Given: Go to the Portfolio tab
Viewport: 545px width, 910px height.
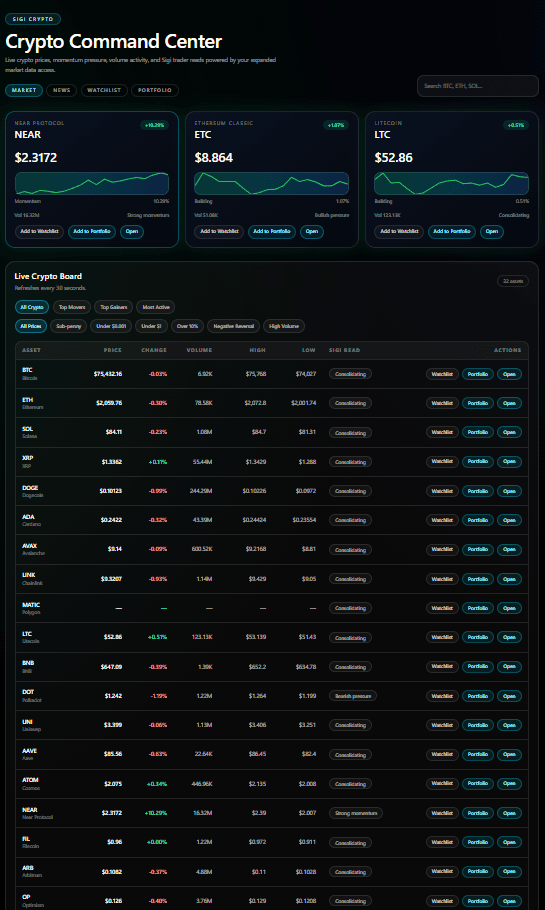Looking at the screenshot, I should [x=155, y=91].
